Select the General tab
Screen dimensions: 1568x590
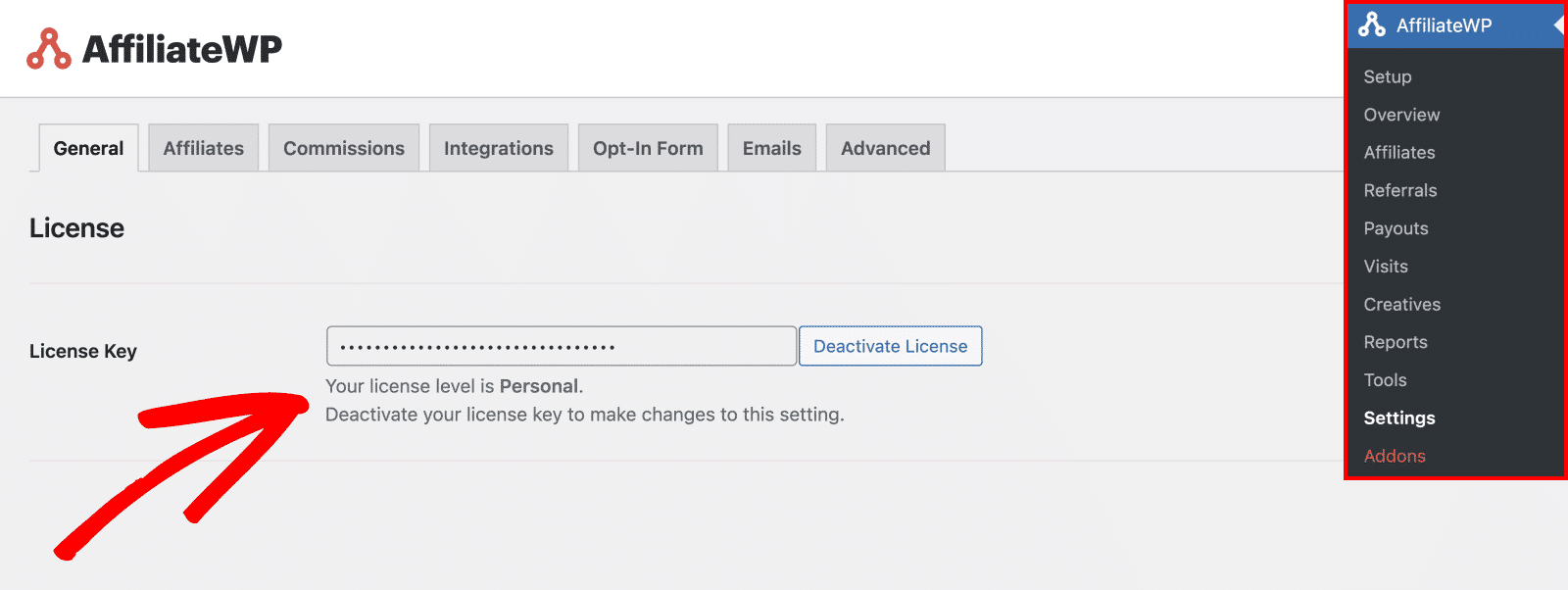(88, 148)
